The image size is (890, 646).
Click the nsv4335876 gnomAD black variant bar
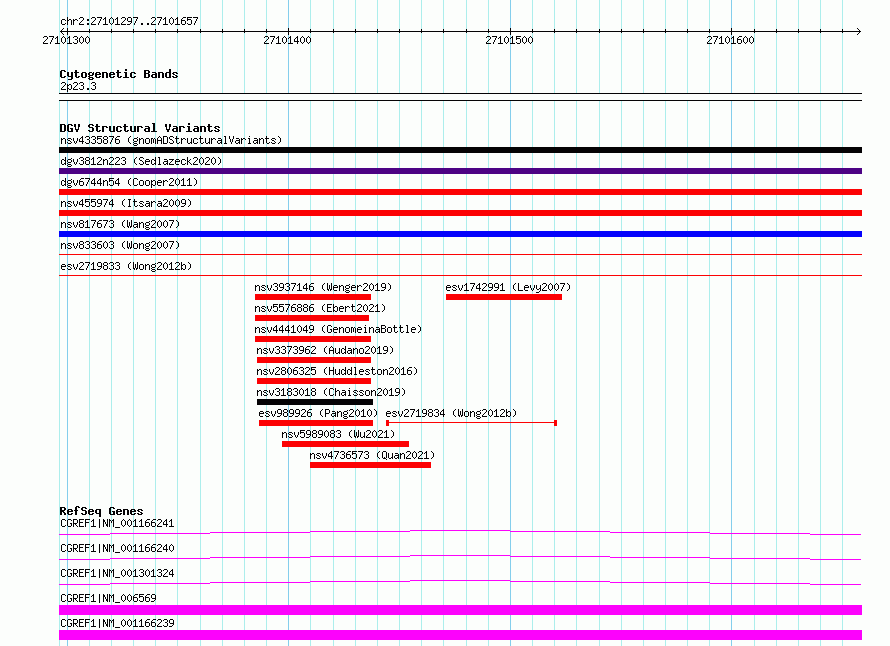tap(460, 150)
